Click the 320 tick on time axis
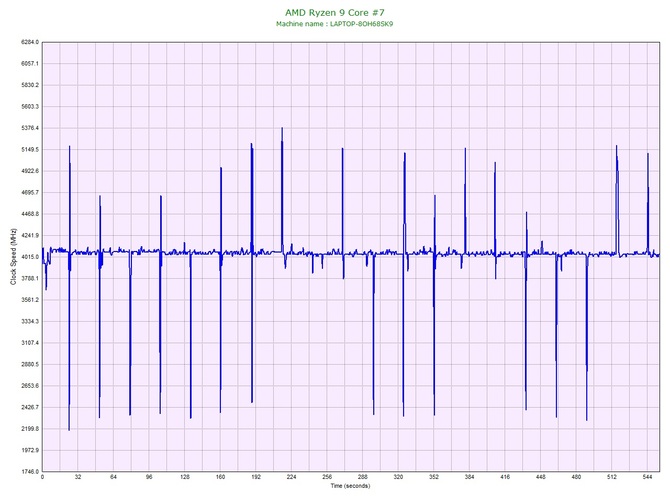The image size is (670, 503). click(x=398, y=477)
